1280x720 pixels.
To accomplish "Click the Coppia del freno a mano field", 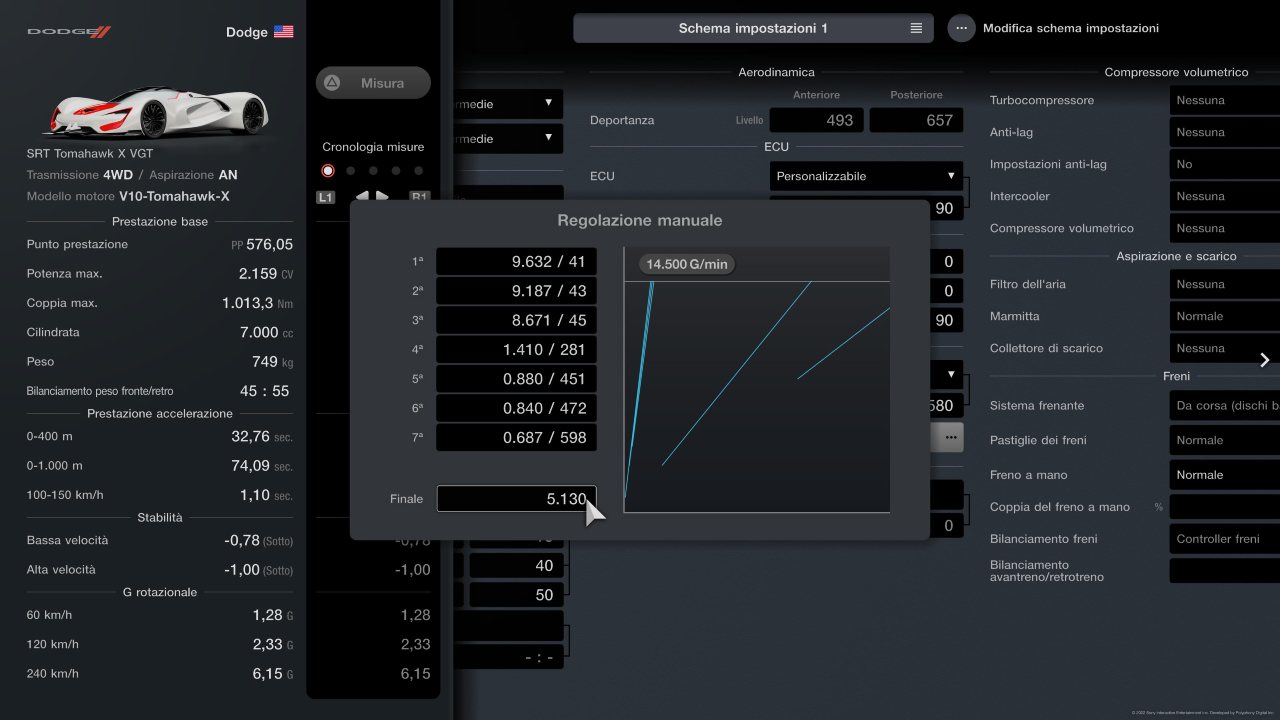I will (x=1225, y=507).
